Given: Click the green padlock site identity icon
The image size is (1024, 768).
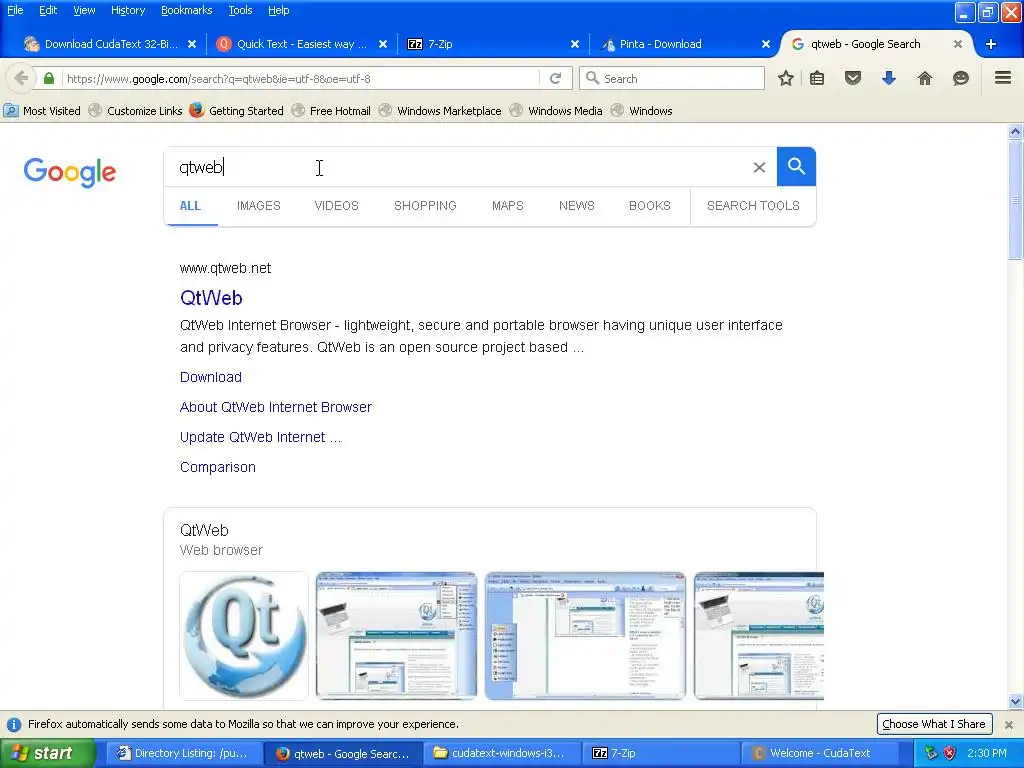Looking at the screenshot, I should tap(49, 78).
